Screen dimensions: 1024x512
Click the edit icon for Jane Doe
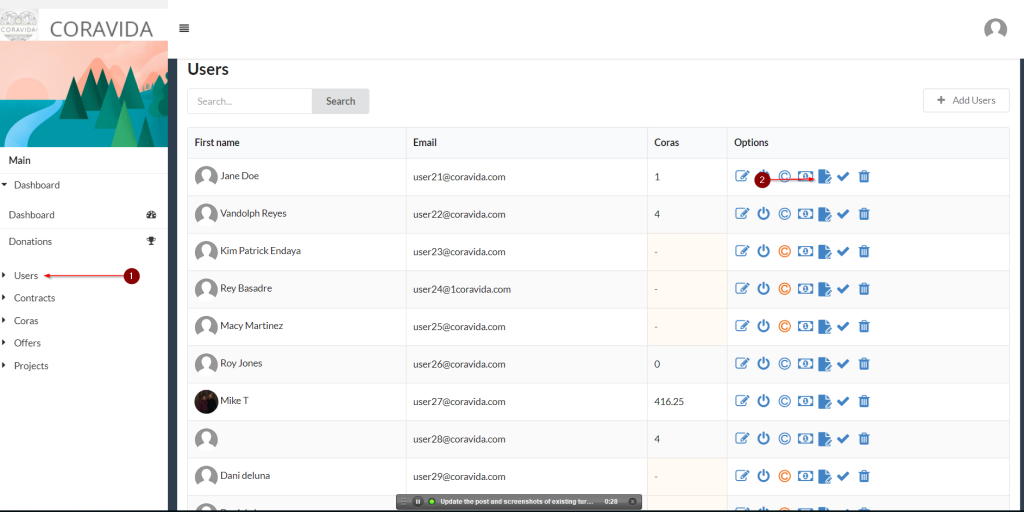pyautogui.click(x=742, y=176)
